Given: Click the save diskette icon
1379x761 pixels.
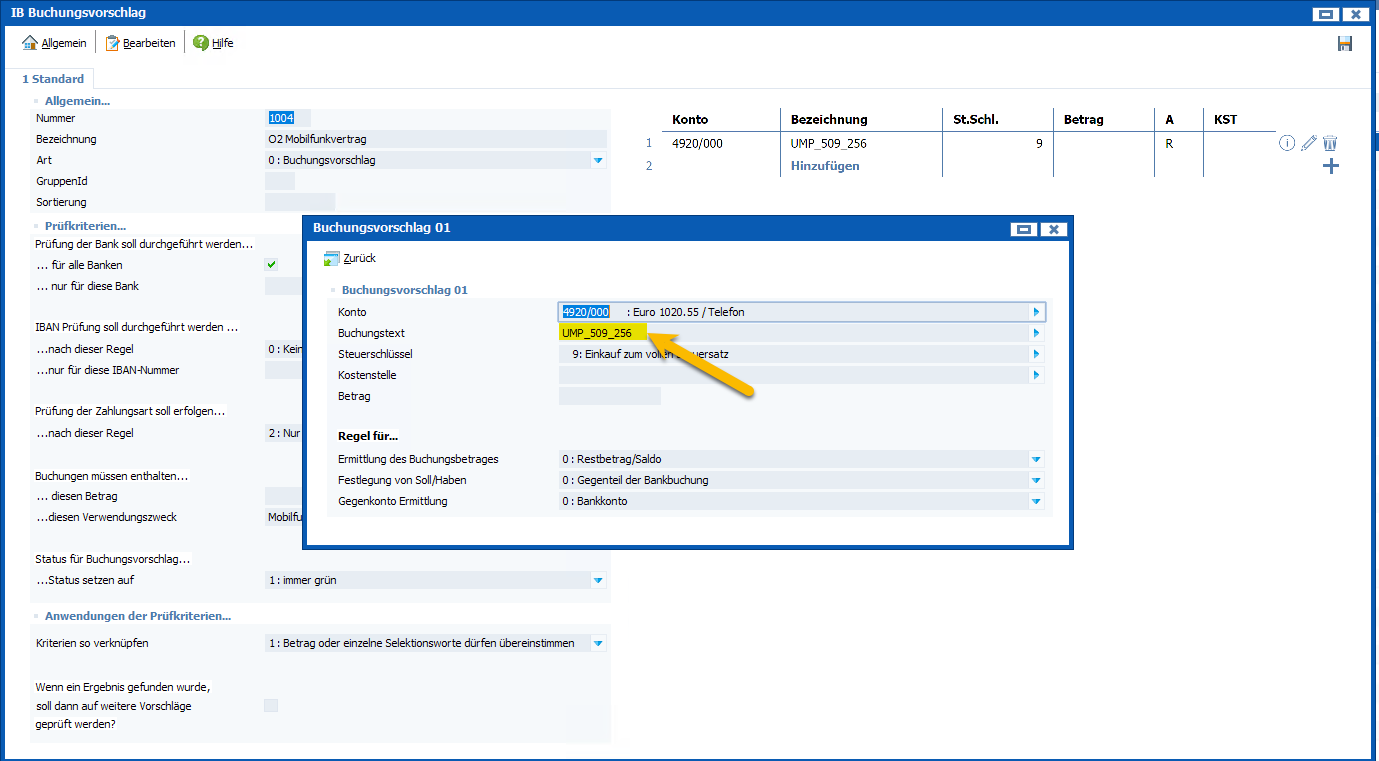Looking at the screenshot, I should (x=1345, y=43).
